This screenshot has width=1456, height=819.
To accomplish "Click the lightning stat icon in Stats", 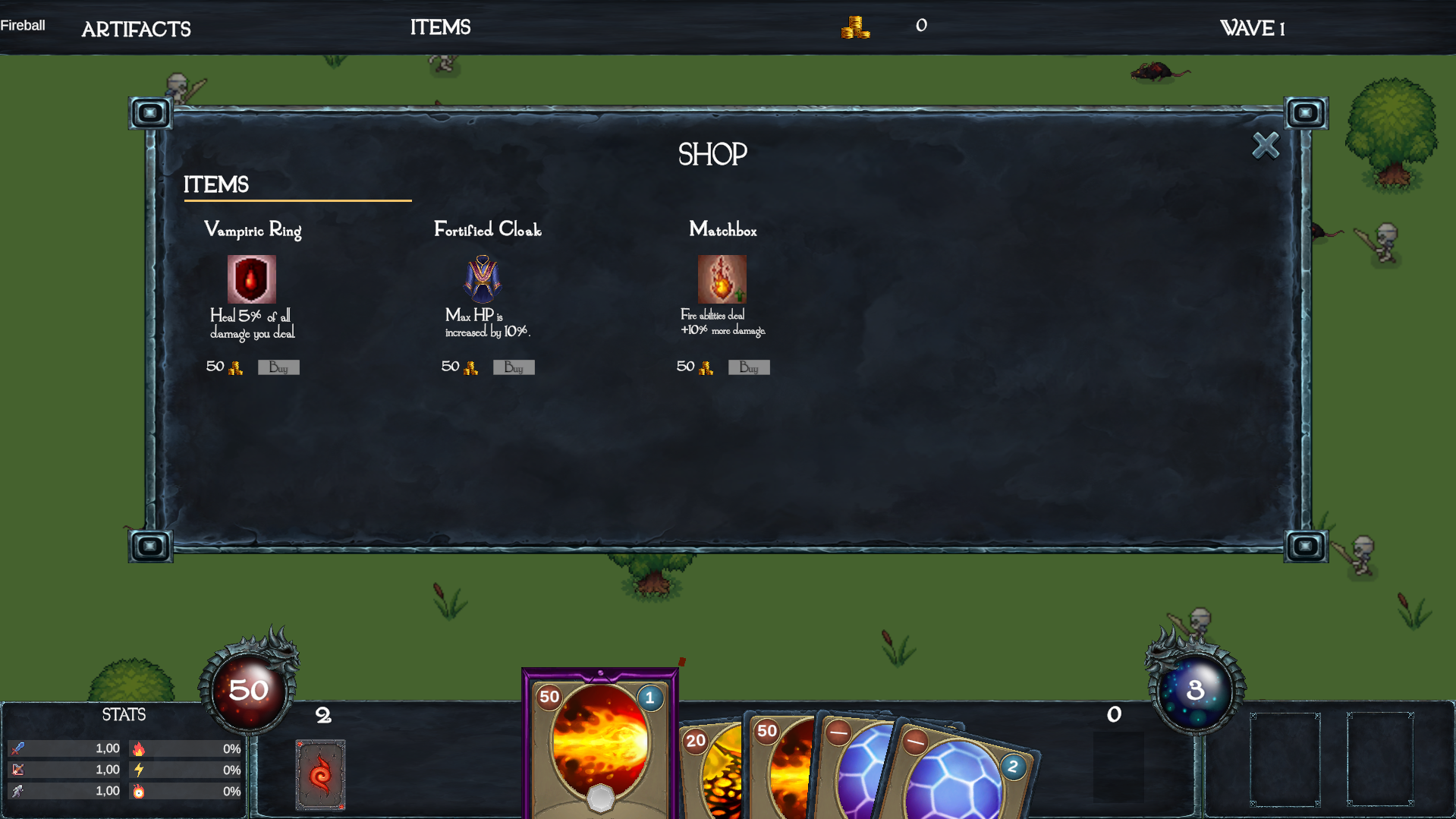I will pos(138,770).
